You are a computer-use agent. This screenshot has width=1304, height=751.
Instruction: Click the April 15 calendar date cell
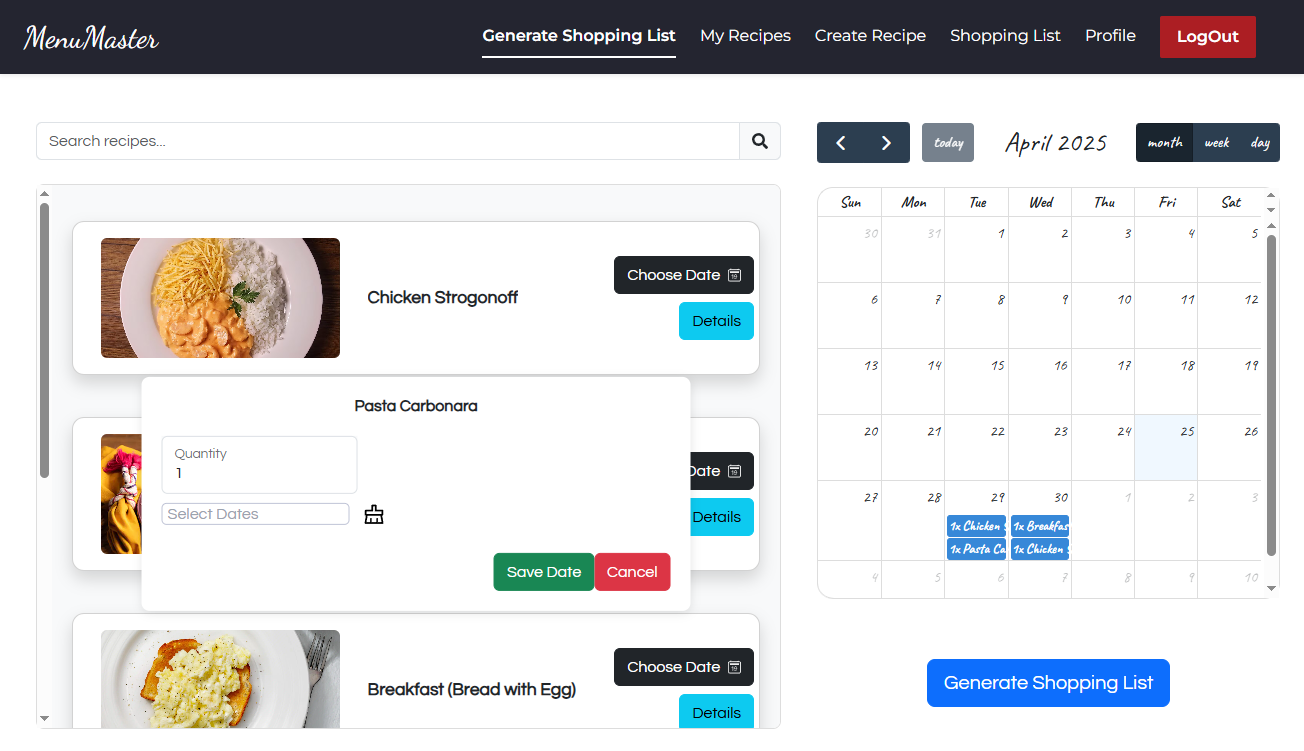[976, 382]
